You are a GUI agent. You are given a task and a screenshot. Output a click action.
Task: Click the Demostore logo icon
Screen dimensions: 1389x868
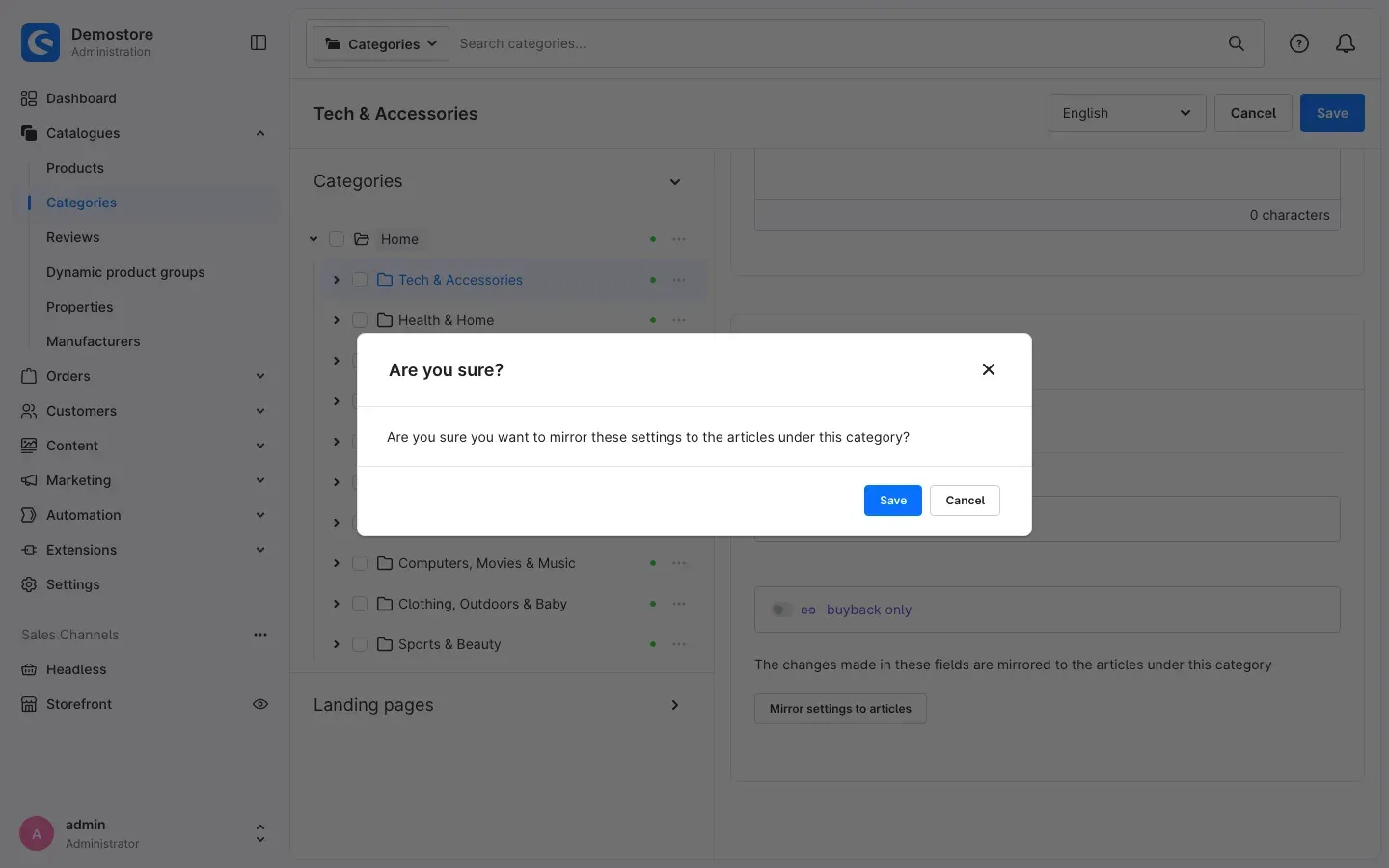coord(41,42)
